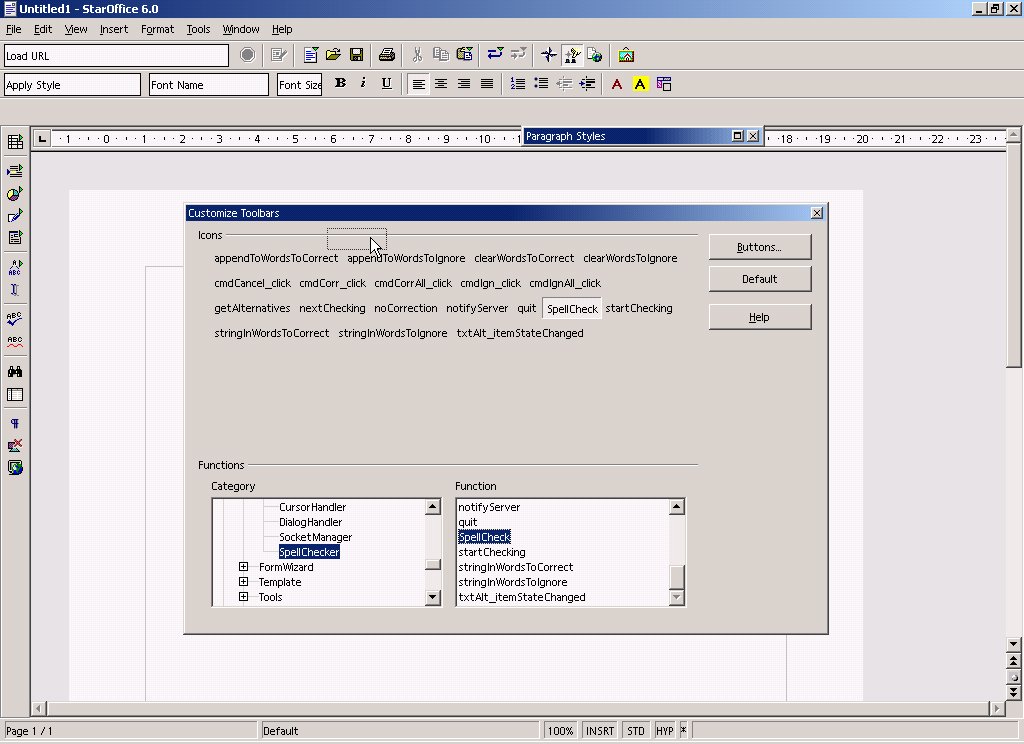Click the Bullets list icon
This screenshot has width=1024, height=744.
point(541,84)
